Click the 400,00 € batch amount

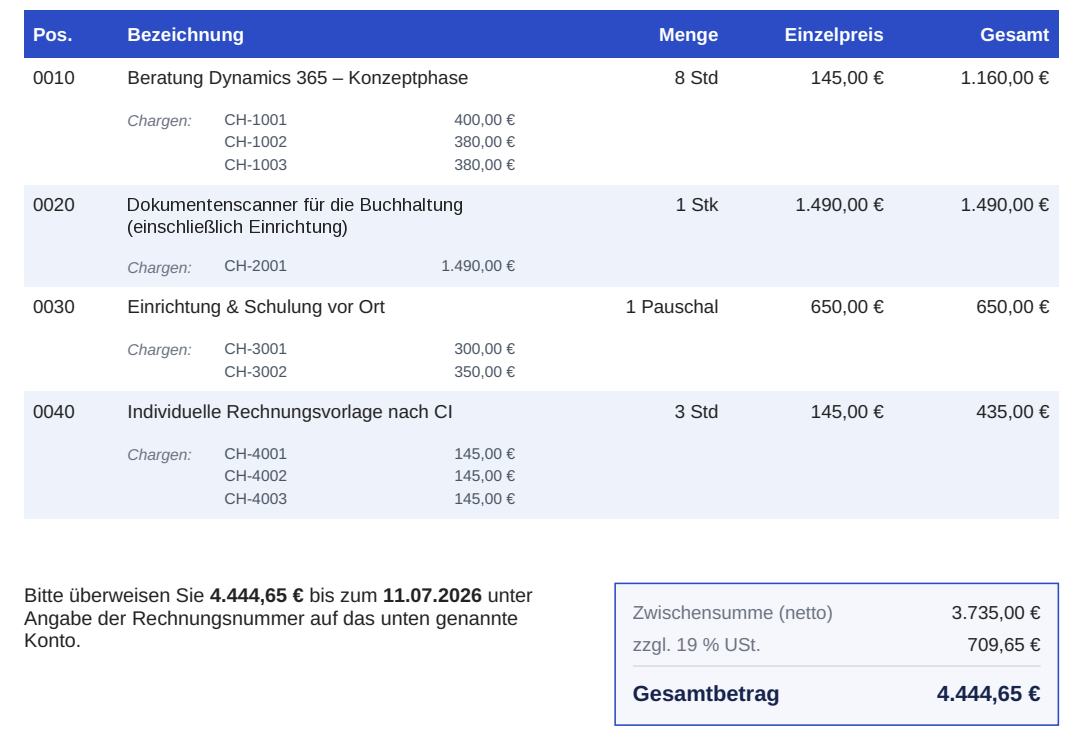click(484, 120)
